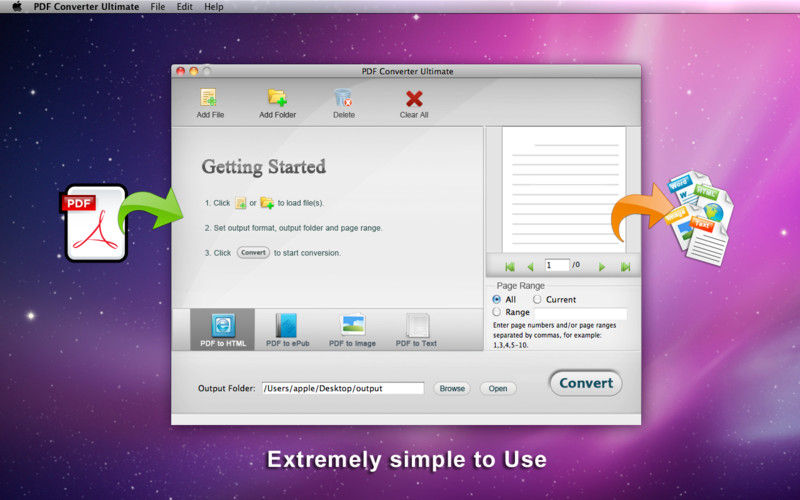Open the Edit menu
800x500 pixels.
tap(185, 7)
